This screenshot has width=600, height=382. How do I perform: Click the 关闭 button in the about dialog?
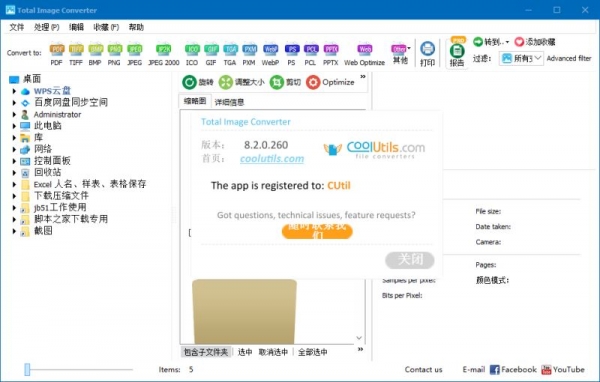(410, 260)
